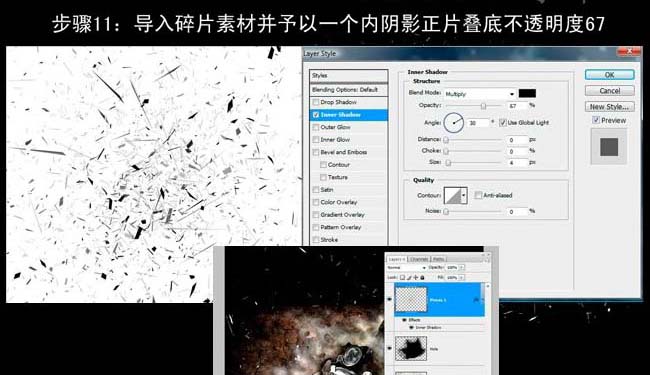Switch to the Paths tab
Image resolution: width=650 pixels, height=375 pixels.
(x=439, y=259)
